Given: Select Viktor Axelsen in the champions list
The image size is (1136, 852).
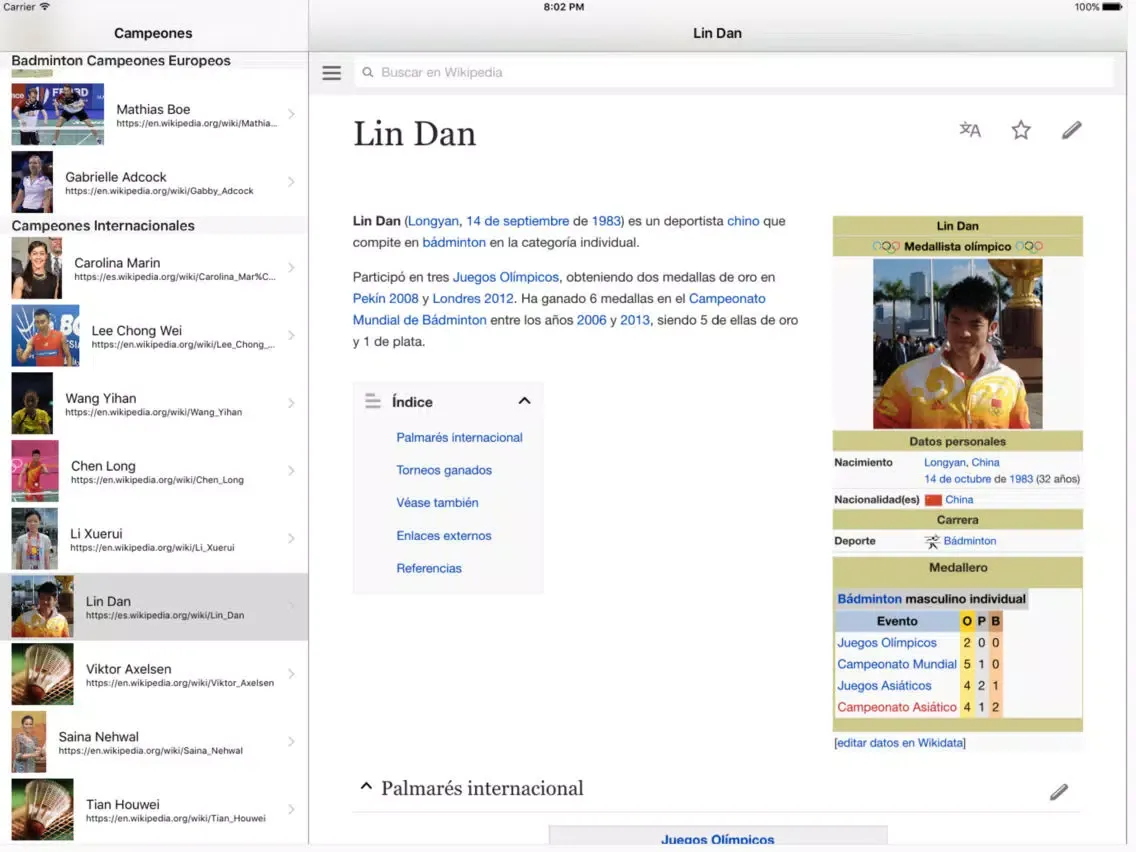Looking at the screenshot, I should 154,674.
